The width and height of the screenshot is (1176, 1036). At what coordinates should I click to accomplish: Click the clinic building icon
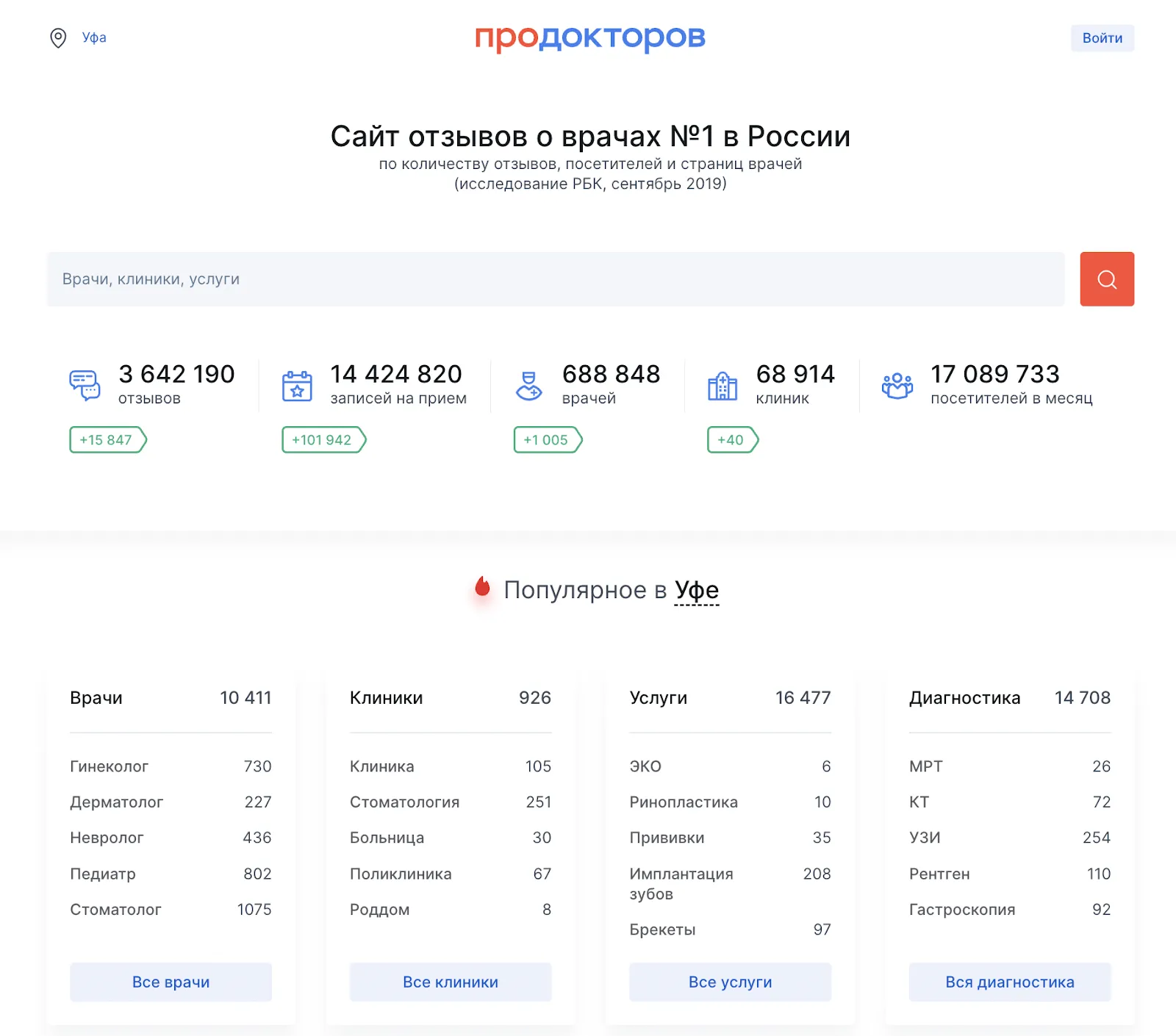[x=723, y=386]
